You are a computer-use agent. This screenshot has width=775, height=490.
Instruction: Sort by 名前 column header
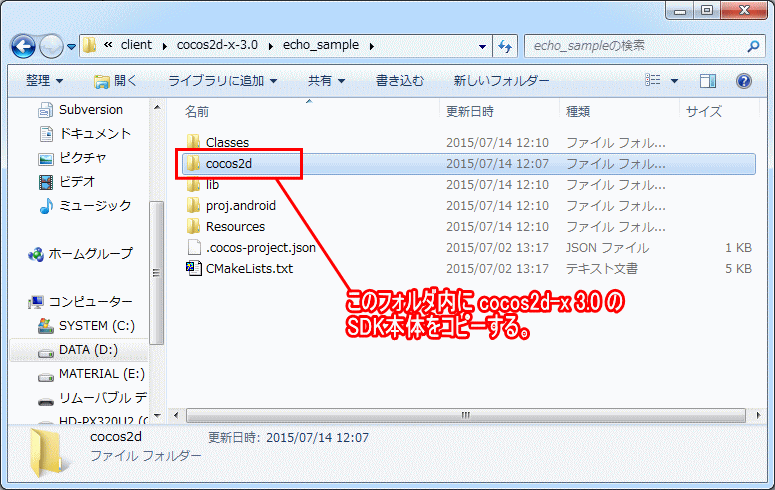(x=197, y=112)
